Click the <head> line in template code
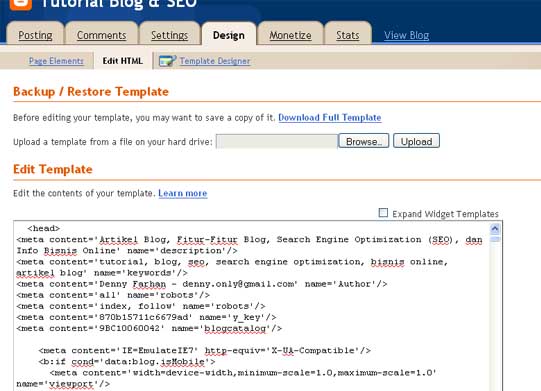541x391 pixels. coord(43,228)
